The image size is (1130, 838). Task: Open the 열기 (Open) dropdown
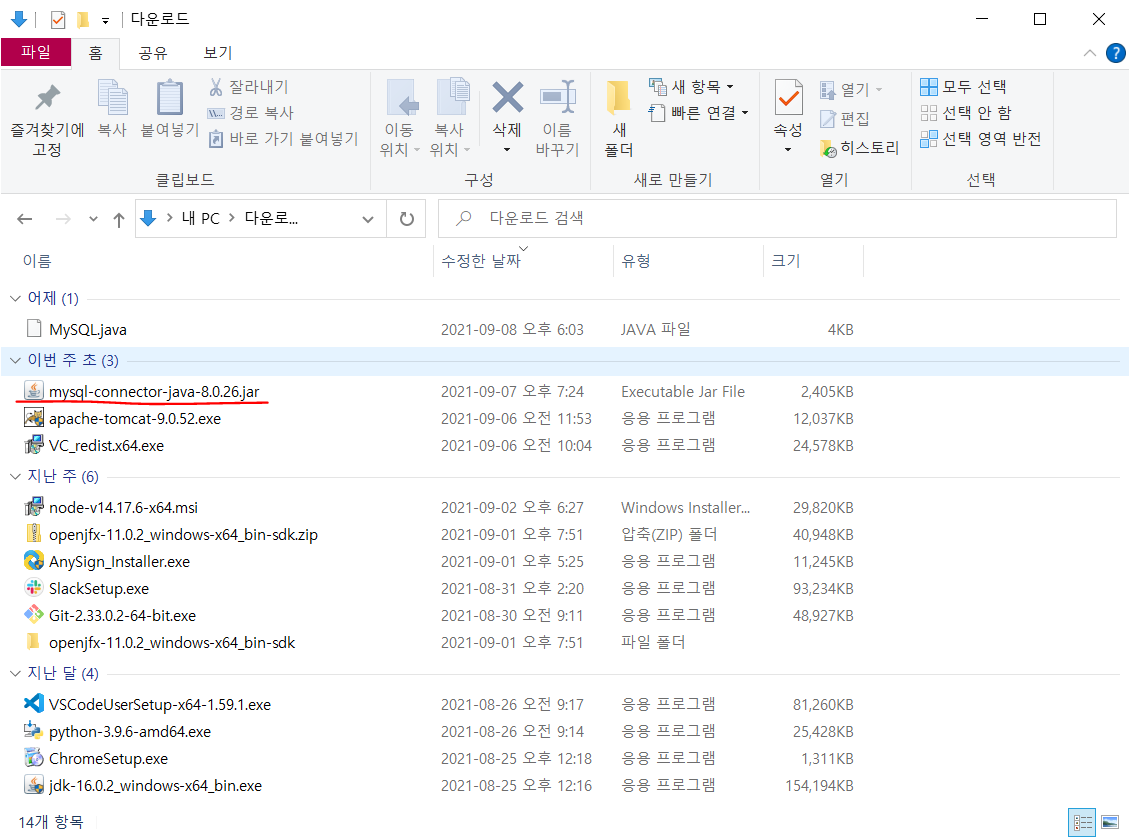tap(880, 90)
